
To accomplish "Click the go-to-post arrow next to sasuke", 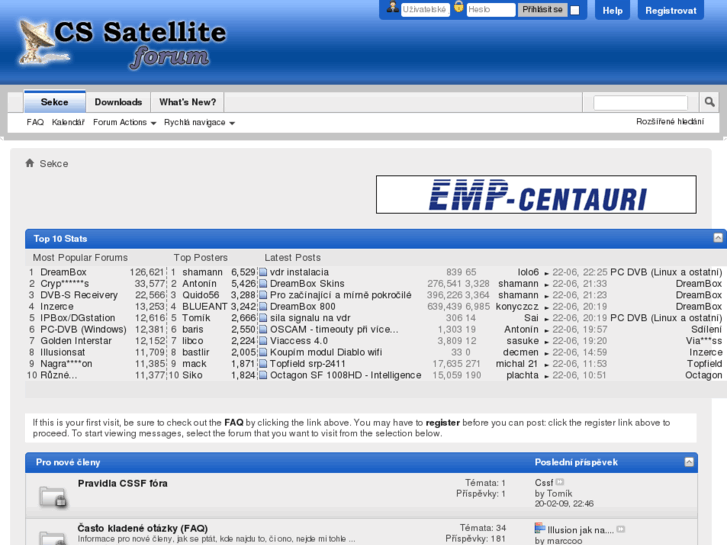I will tap(547, 342).
